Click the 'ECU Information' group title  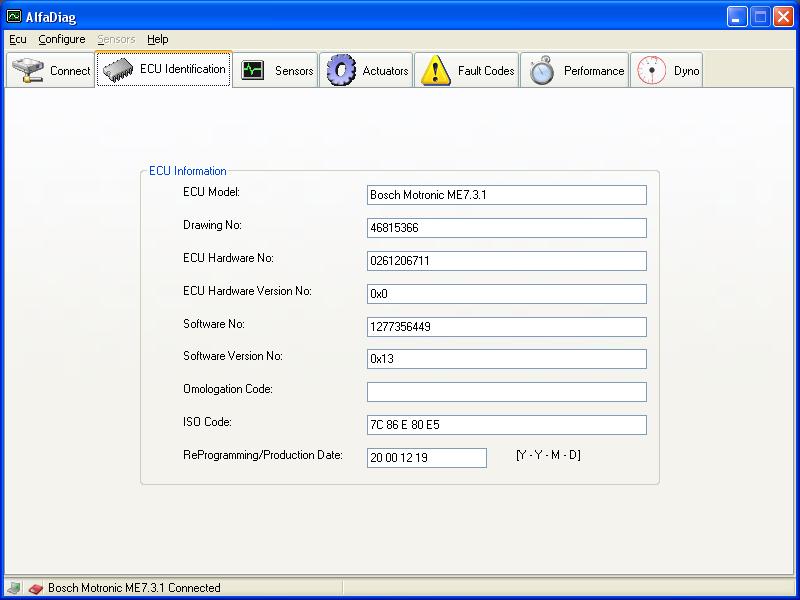click(x=187, y=171)
